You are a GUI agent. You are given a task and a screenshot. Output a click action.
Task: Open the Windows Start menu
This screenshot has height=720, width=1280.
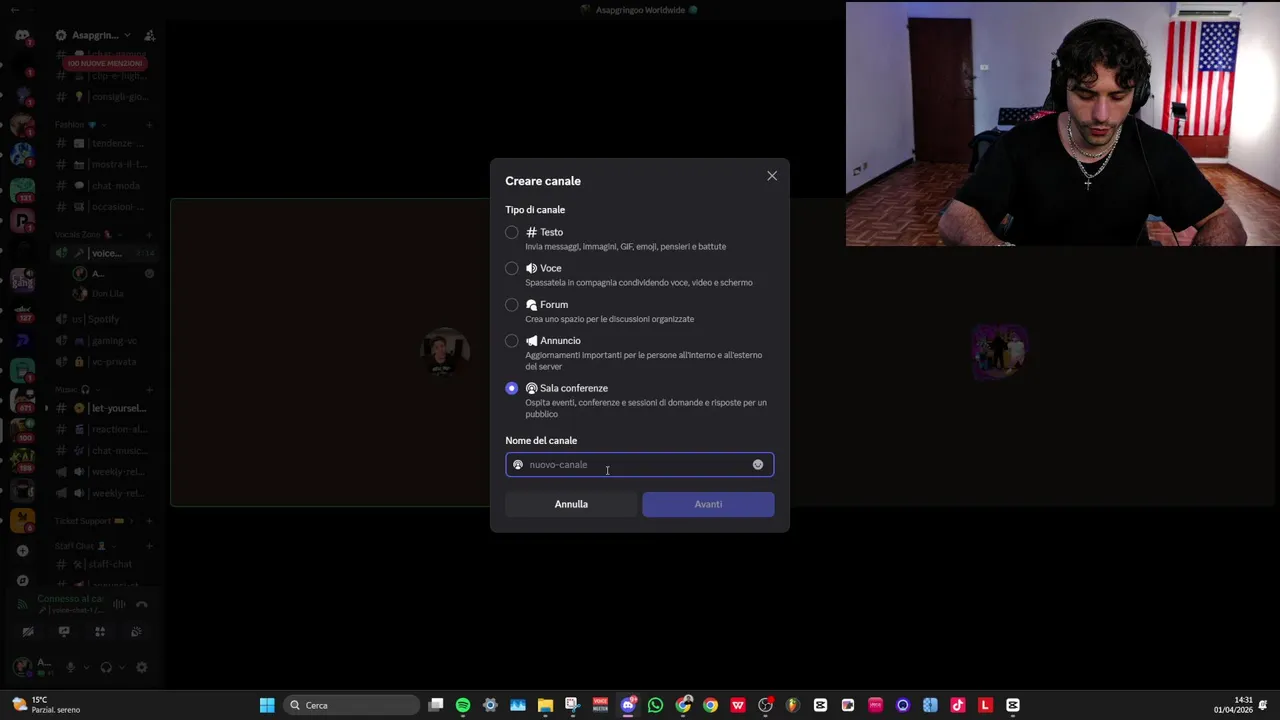(x=267, y=705)
